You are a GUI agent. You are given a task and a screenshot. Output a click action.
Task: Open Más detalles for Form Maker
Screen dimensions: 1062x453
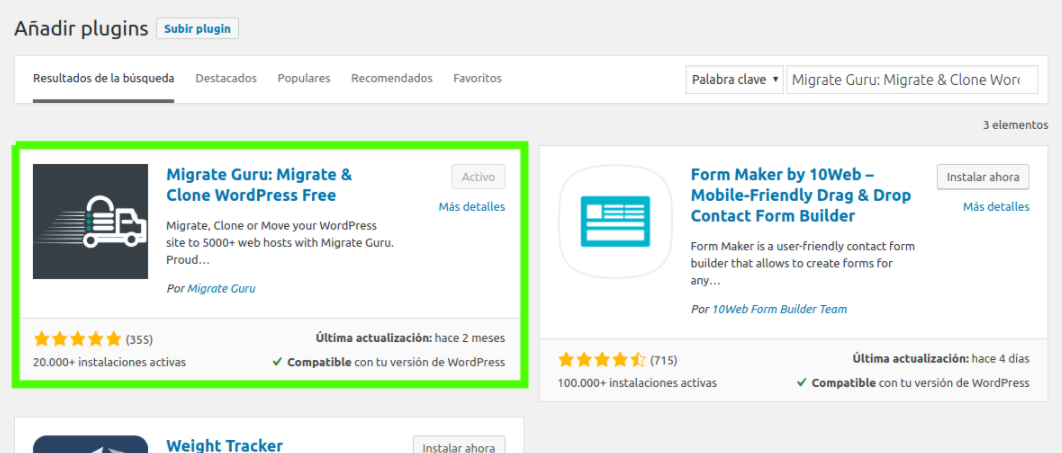996,207
